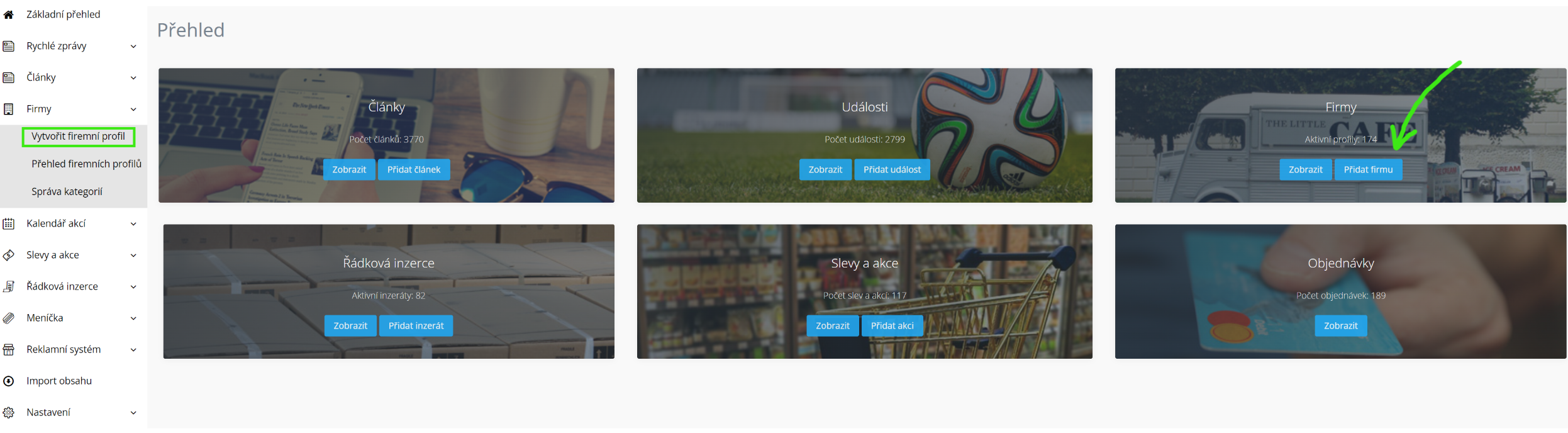The image size is (1568, 433).
Task: Expand the Články menu chevron
Action: (133, 78)
